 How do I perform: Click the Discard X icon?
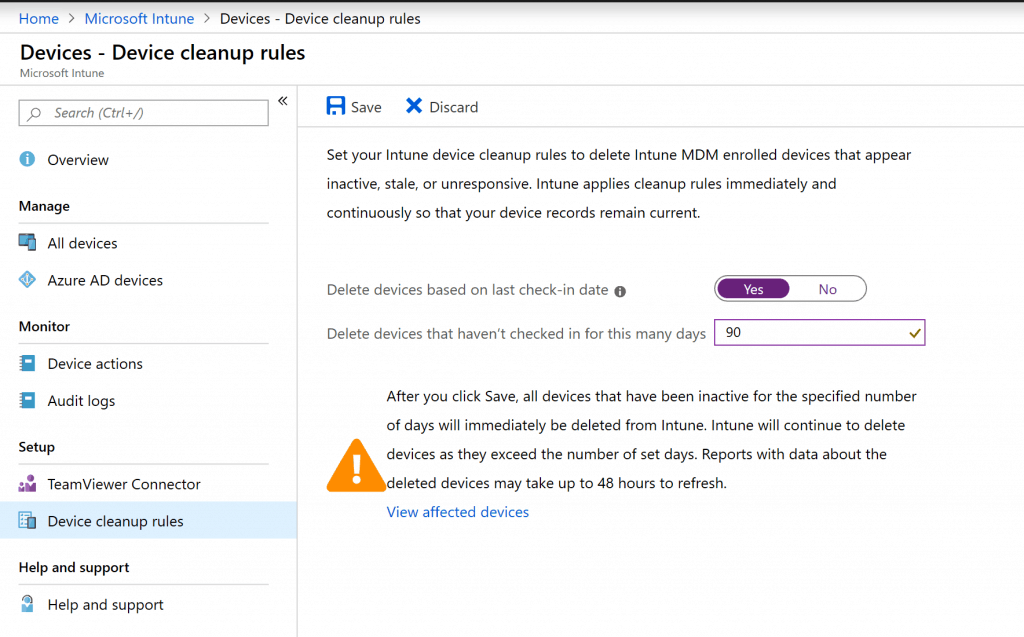coord(413,106)
